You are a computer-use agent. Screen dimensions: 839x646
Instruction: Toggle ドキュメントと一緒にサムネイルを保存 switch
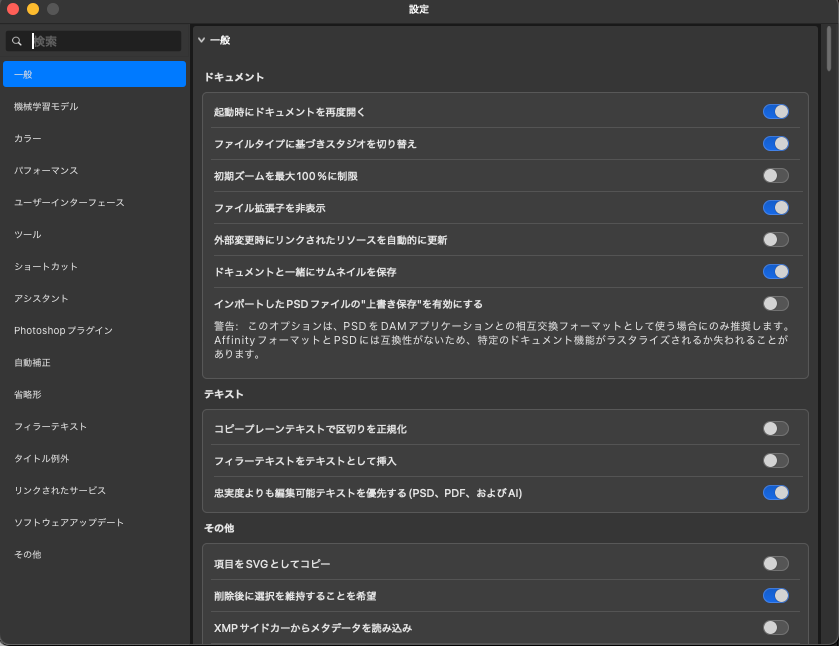tap(775, 271)
